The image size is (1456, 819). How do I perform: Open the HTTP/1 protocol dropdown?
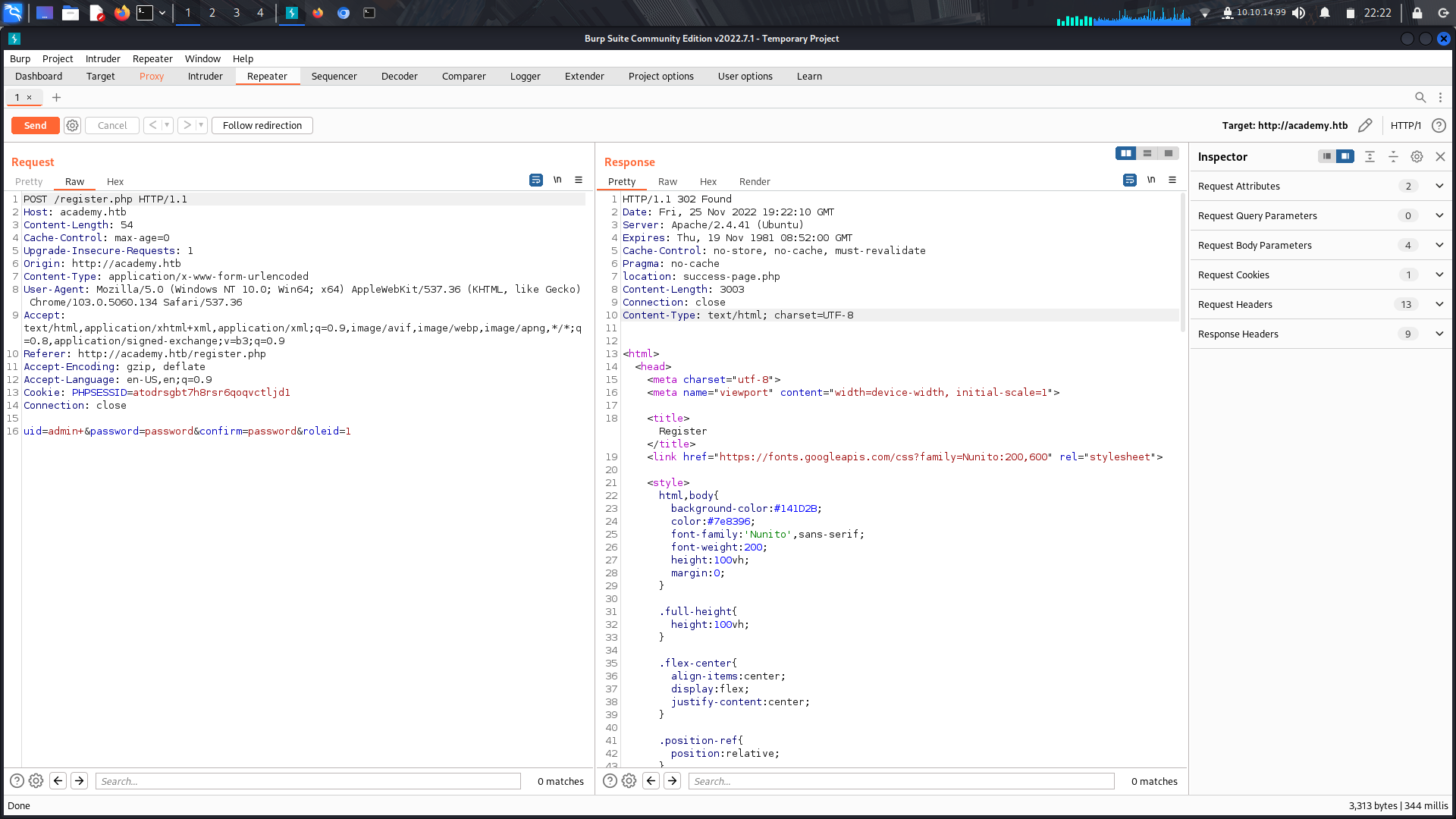coord(1407,125)
